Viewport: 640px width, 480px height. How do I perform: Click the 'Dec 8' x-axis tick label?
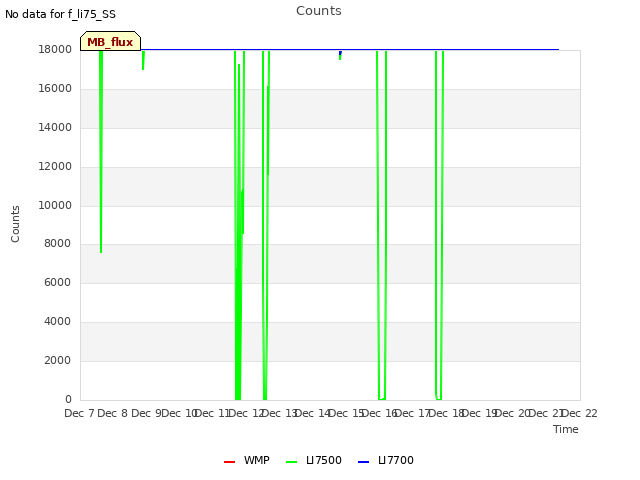113,413
